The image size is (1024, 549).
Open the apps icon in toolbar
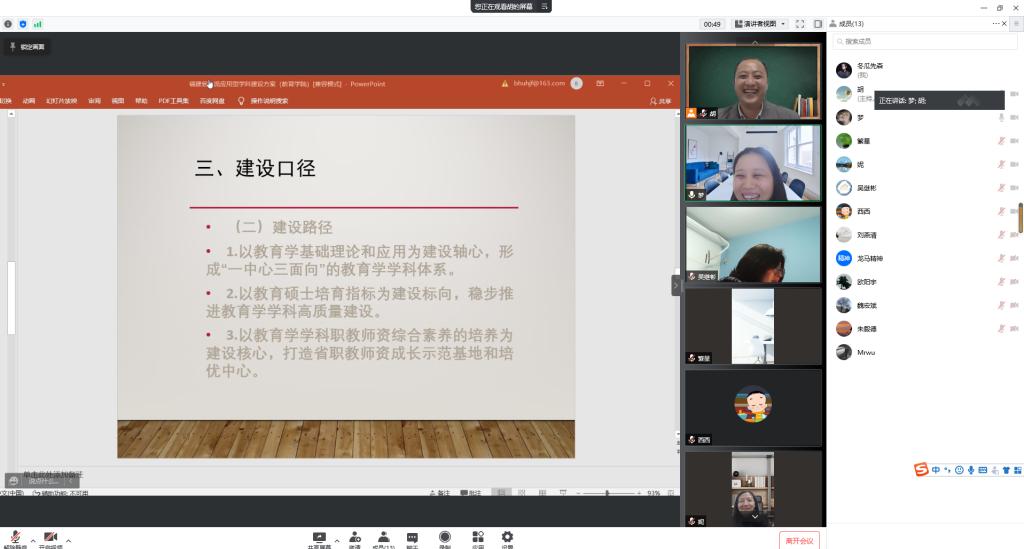tap(478, 538)
